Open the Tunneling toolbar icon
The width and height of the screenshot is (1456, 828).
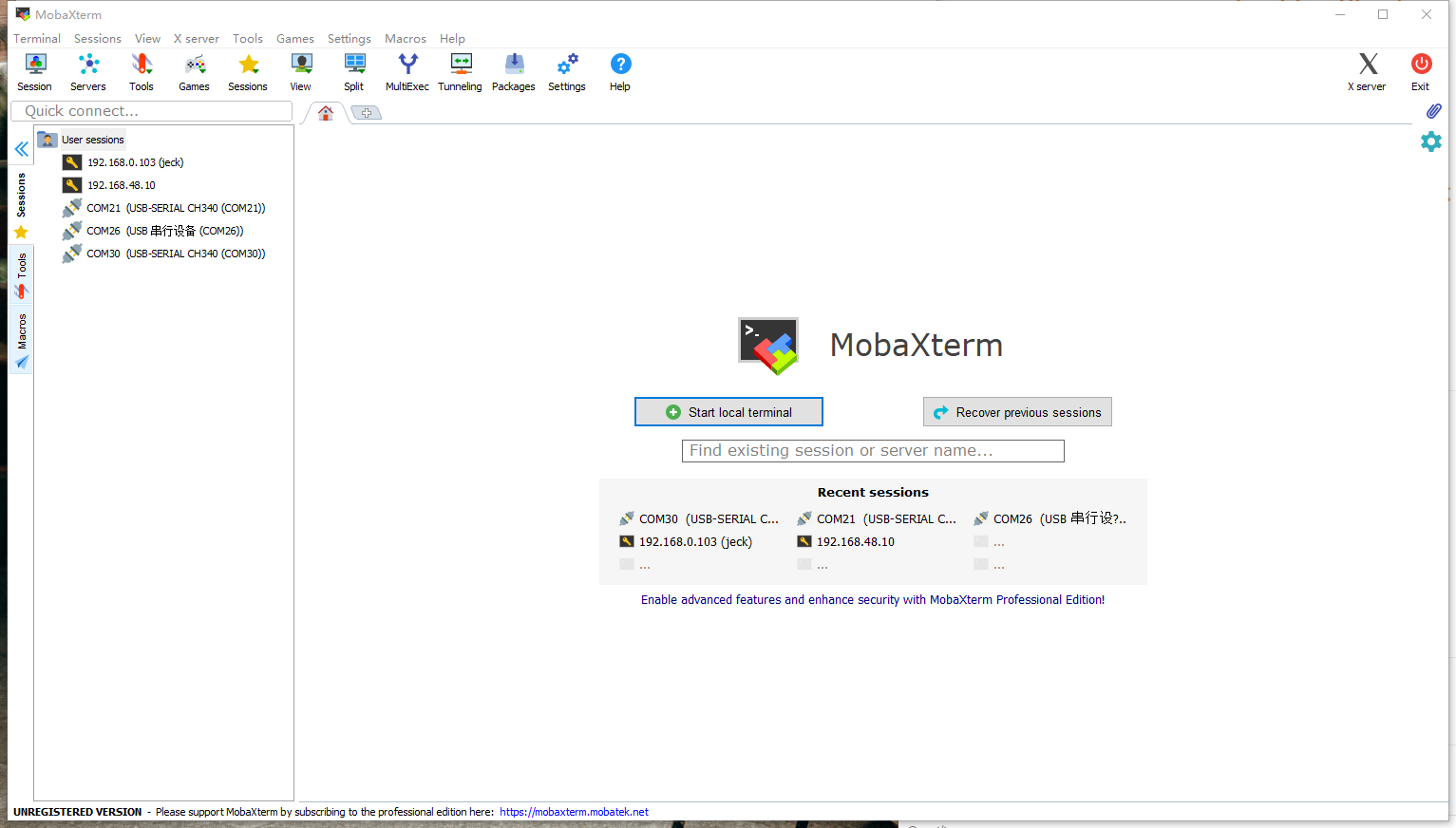[x=461, y=72]
